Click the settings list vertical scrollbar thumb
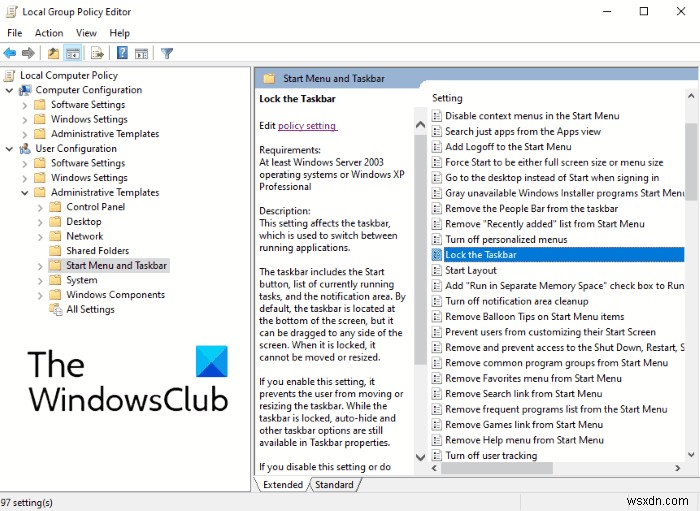This screenshot has width=700, height=511. (x=691, y=162)
